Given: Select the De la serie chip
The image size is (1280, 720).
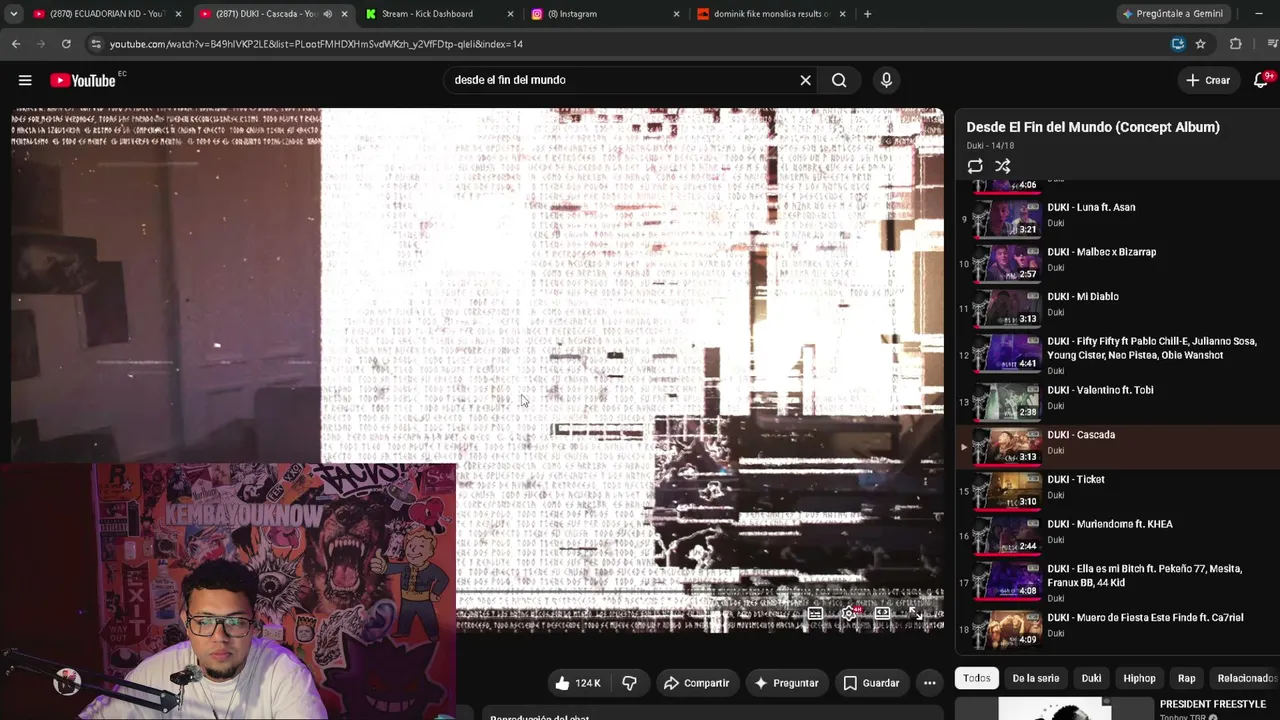Looking at the screenshot, I should (x=1036, y=678).
